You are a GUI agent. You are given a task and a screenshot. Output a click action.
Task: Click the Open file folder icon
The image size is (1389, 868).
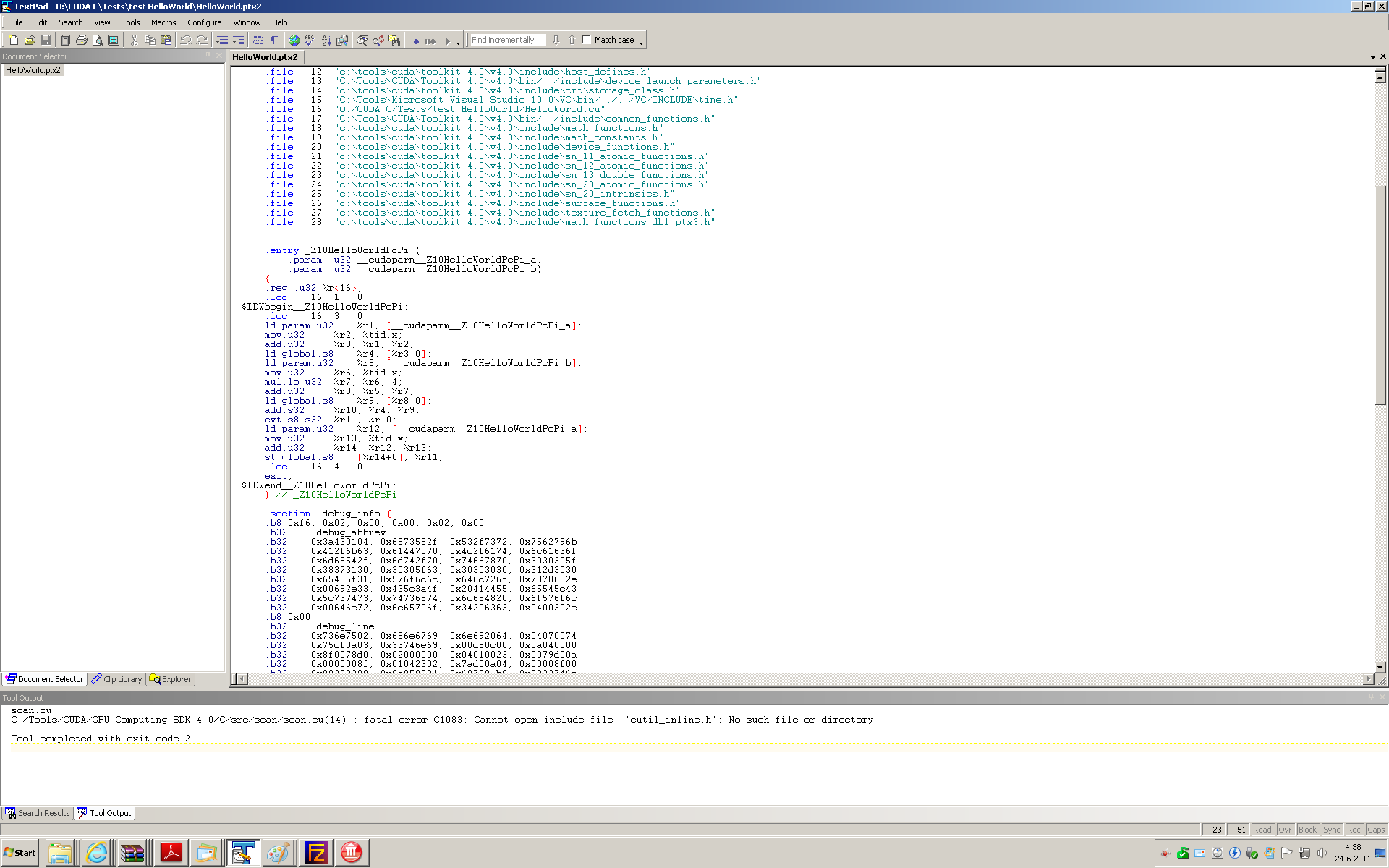tap(30, 41)
